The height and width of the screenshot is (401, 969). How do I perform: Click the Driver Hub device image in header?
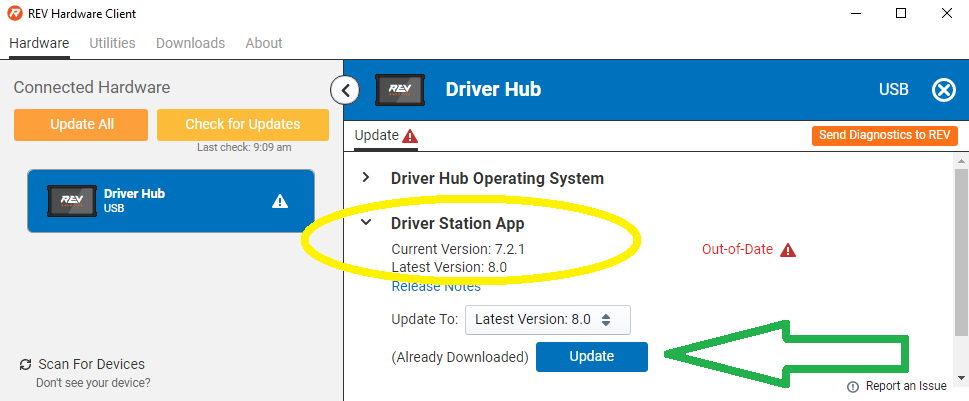(399, 90)
